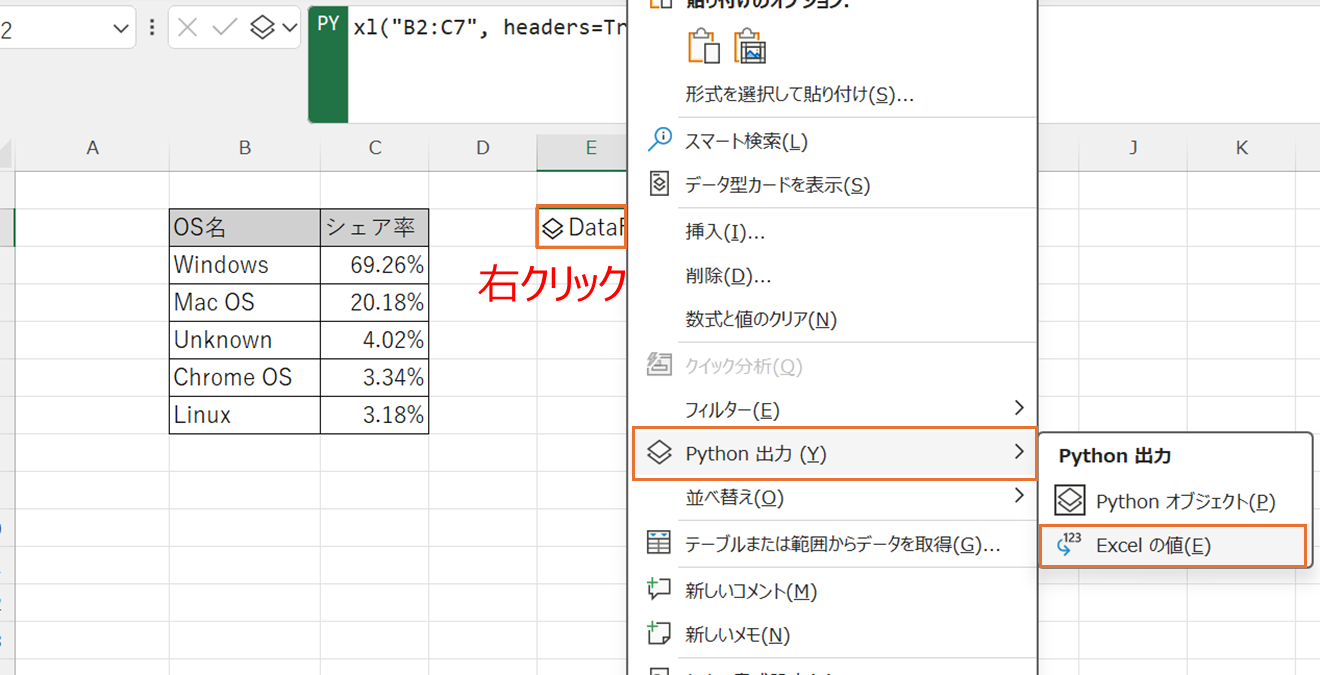This screenshot has height=675, width=1320.
Task: Click the テーブルまたは範囲からデータを取得 grid icon
Action: point(659,544)
